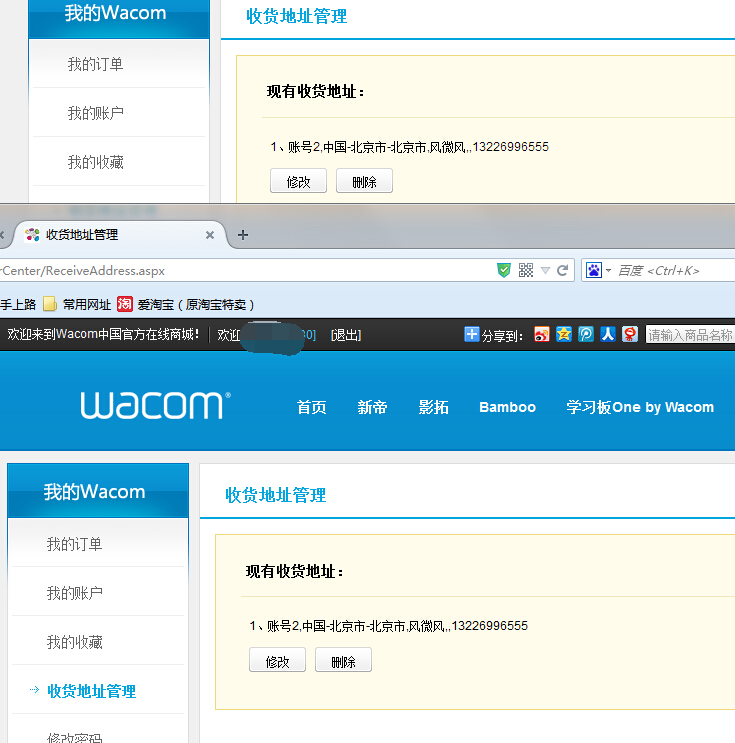Click 删除 button in lower address panel
735x743 pixels.
coord(343,660)
